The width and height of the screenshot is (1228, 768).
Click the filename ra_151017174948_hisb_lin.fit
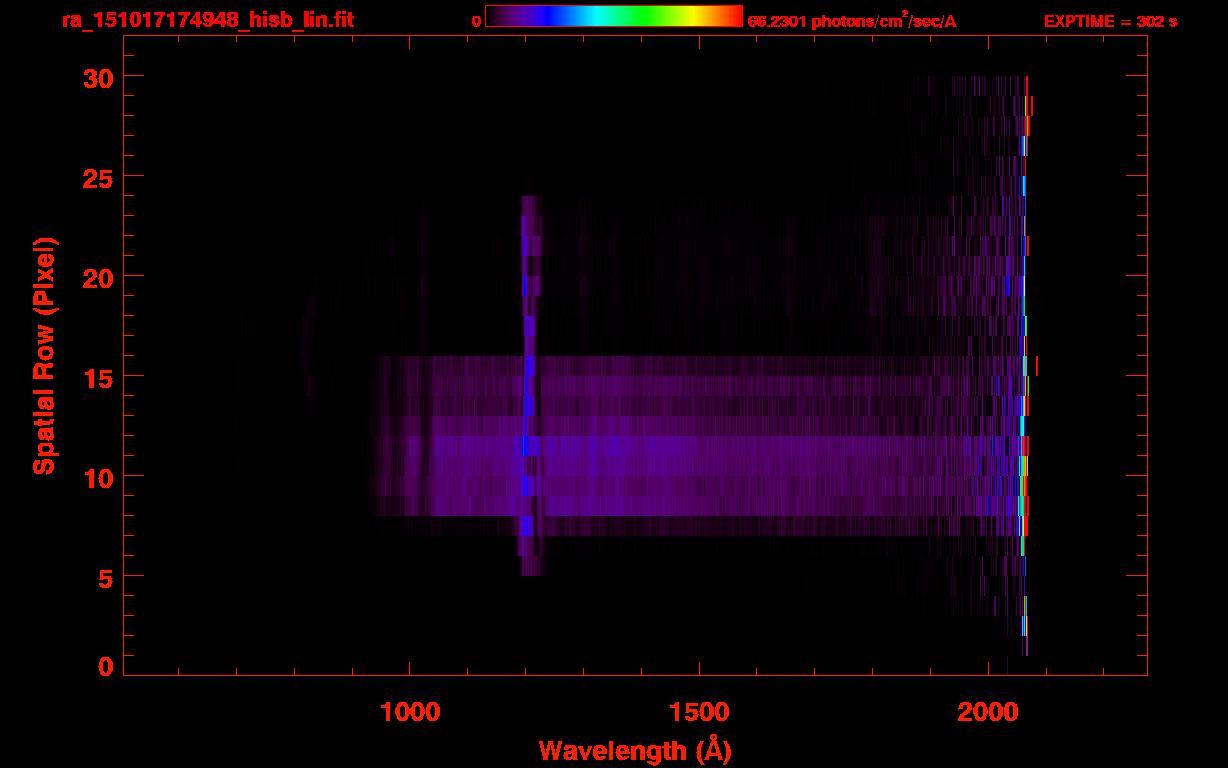tap(208, 20)
